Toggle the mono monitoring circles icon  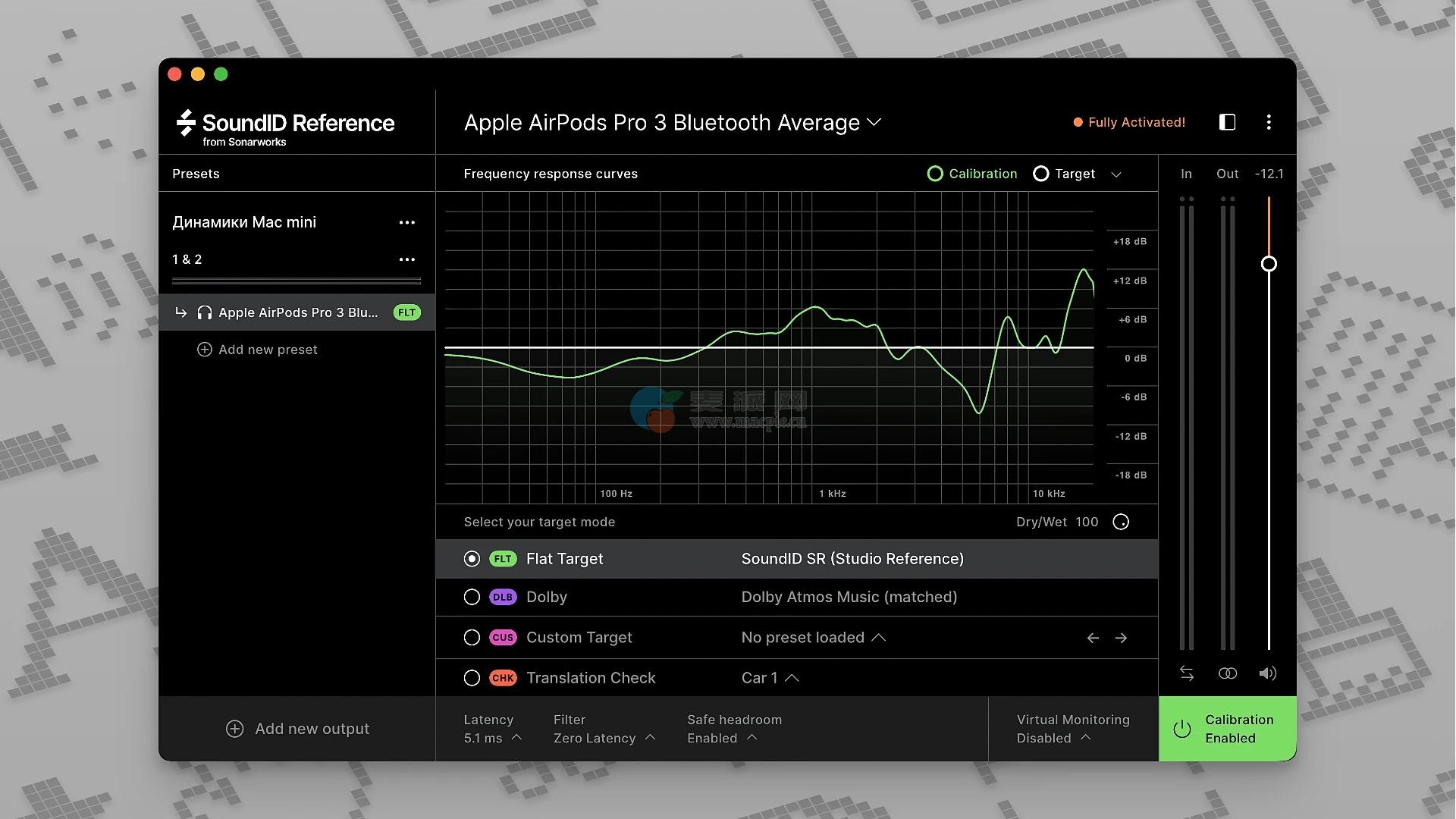(x=1227, y=673)
